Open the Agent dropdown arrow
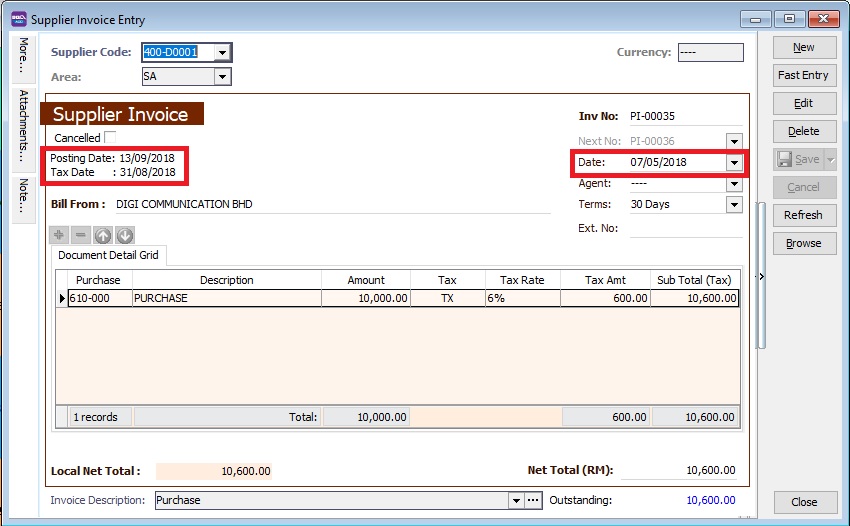Viewport: 850px width, 526px height. [734, 183]
